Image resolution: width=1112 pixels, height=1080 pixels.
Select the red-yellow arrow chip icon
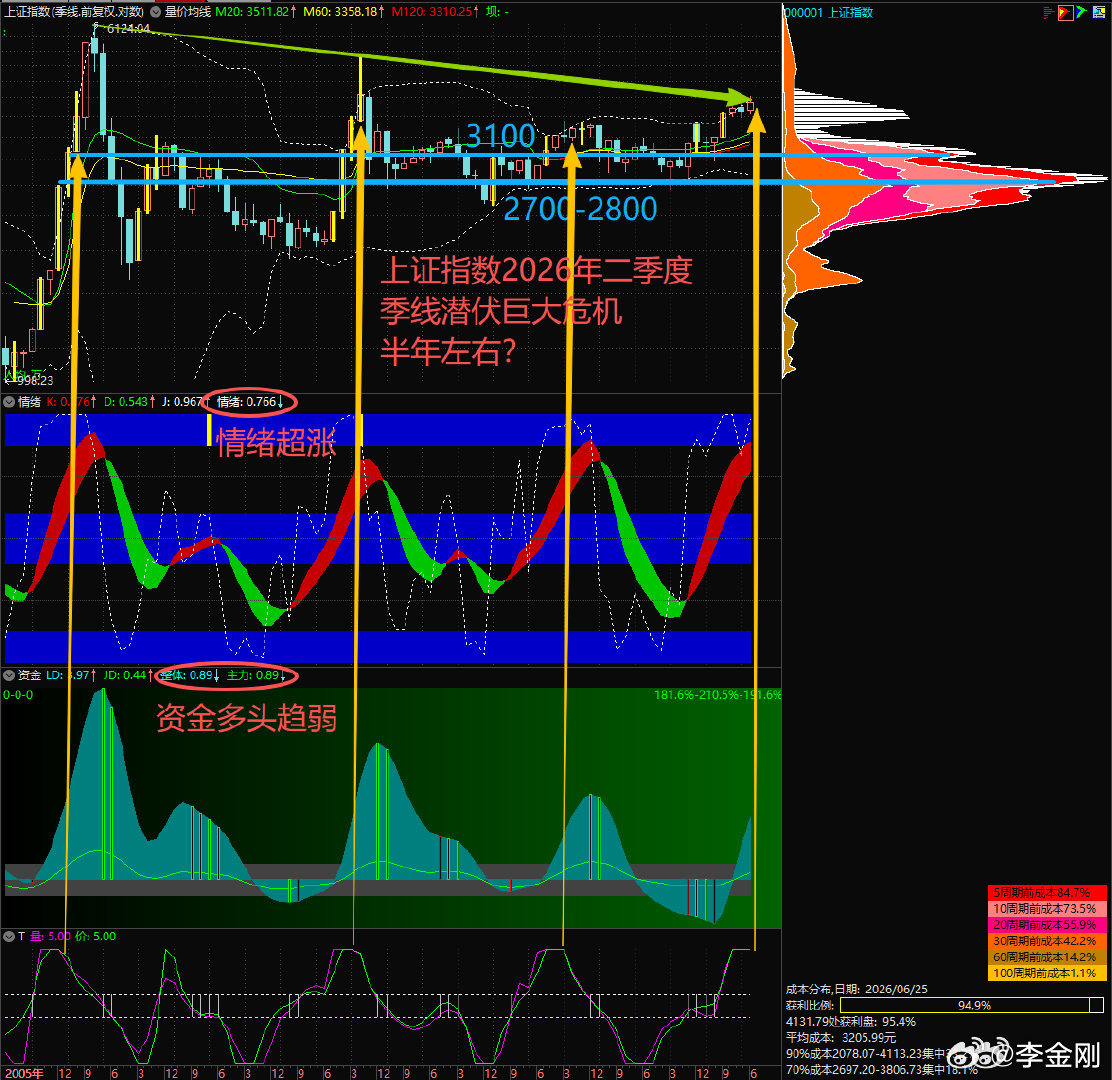[x=1065, y=12]
